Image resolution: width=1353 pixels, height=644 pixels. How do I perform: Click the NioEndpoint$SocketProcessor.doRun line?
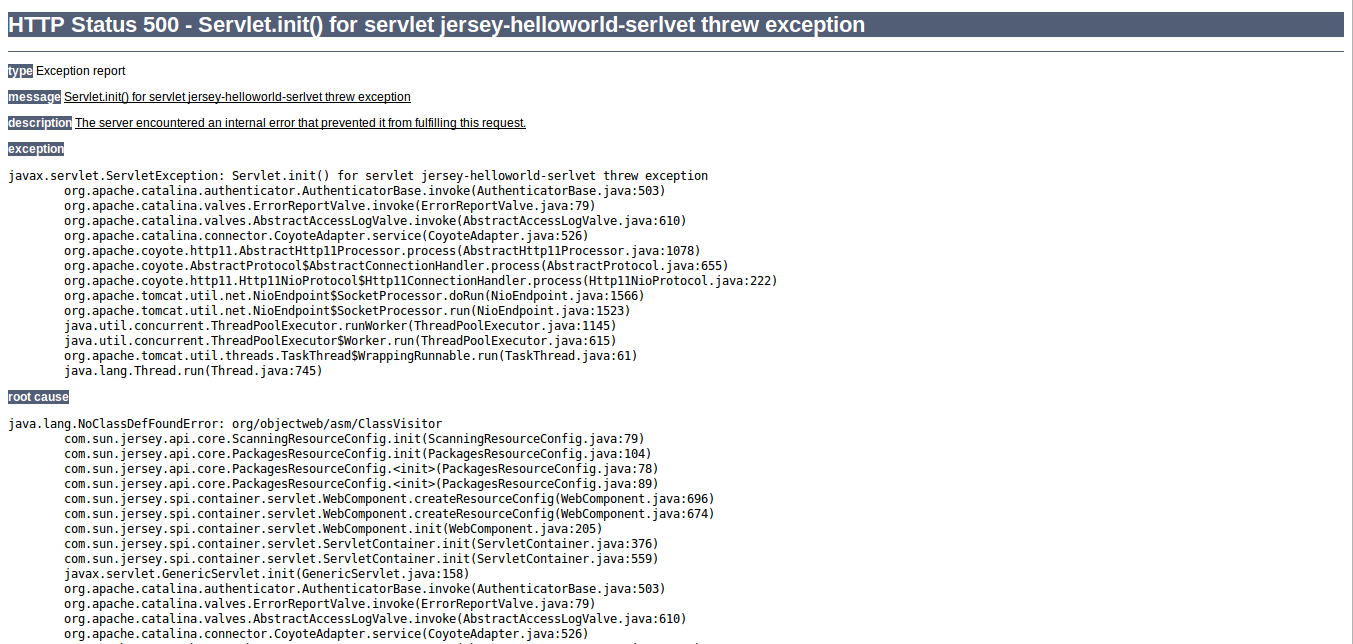(354, 296)
